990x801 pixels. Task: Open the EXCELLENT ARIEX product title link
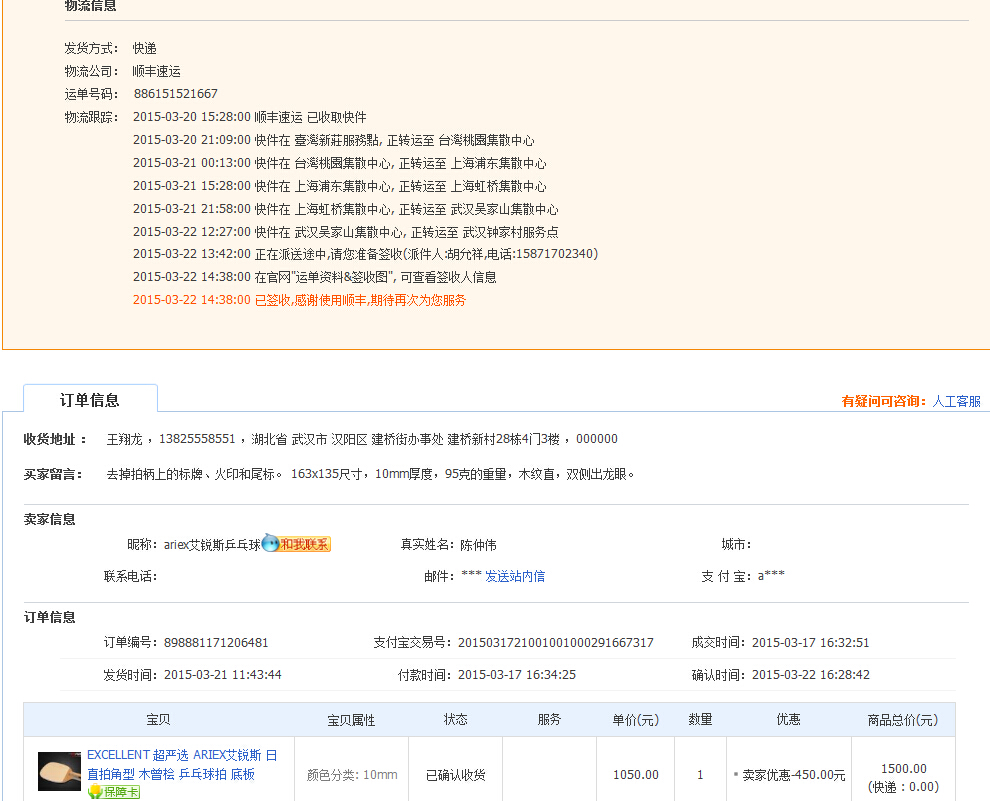pyautogui.click(x=182, y=764)
